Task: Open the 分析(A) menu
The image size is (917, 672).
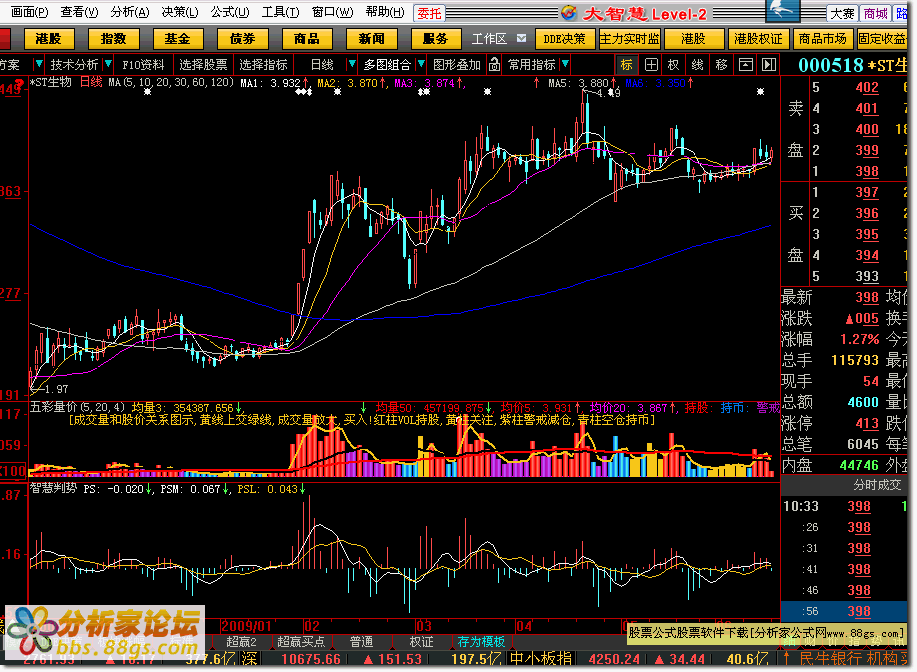Action: click(129, 12)
